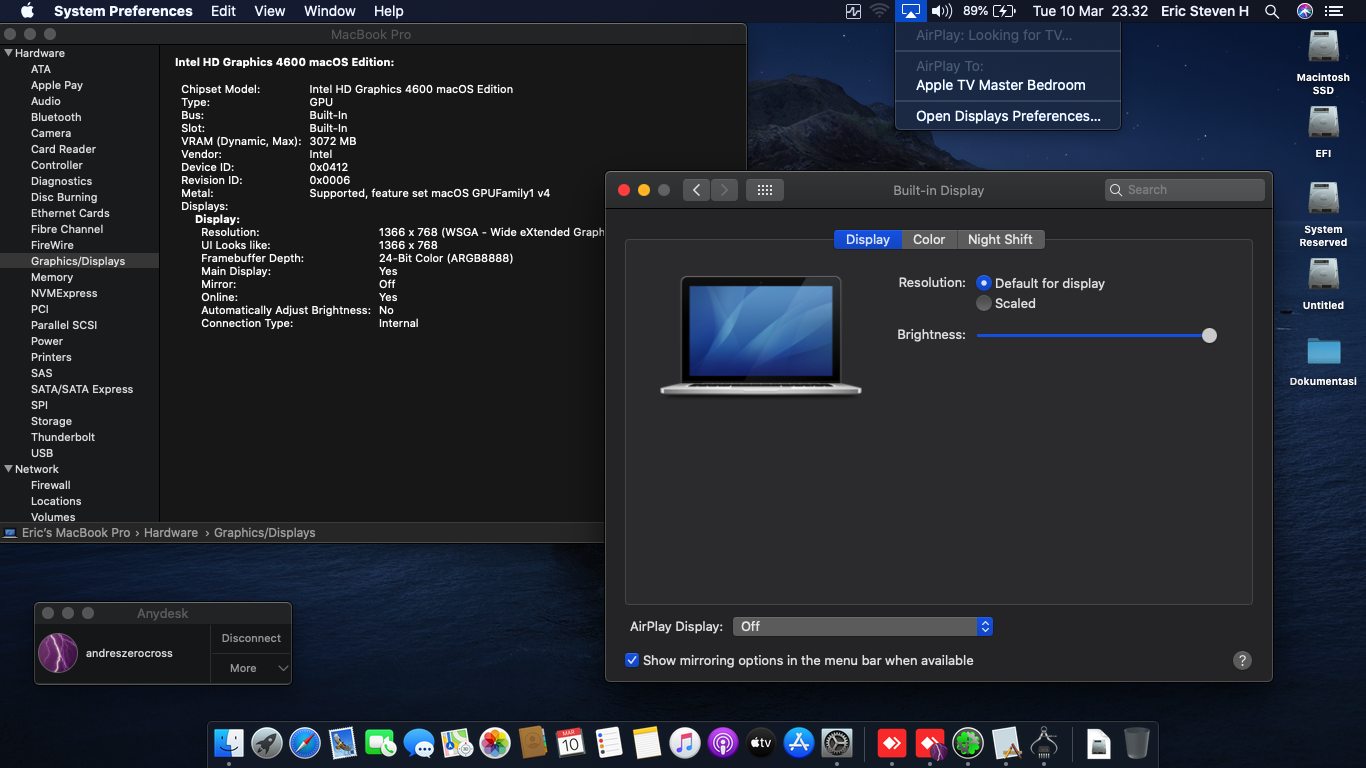1366x768 pixels.
Task: Open the Edit menu
Action: coord(223,11)
